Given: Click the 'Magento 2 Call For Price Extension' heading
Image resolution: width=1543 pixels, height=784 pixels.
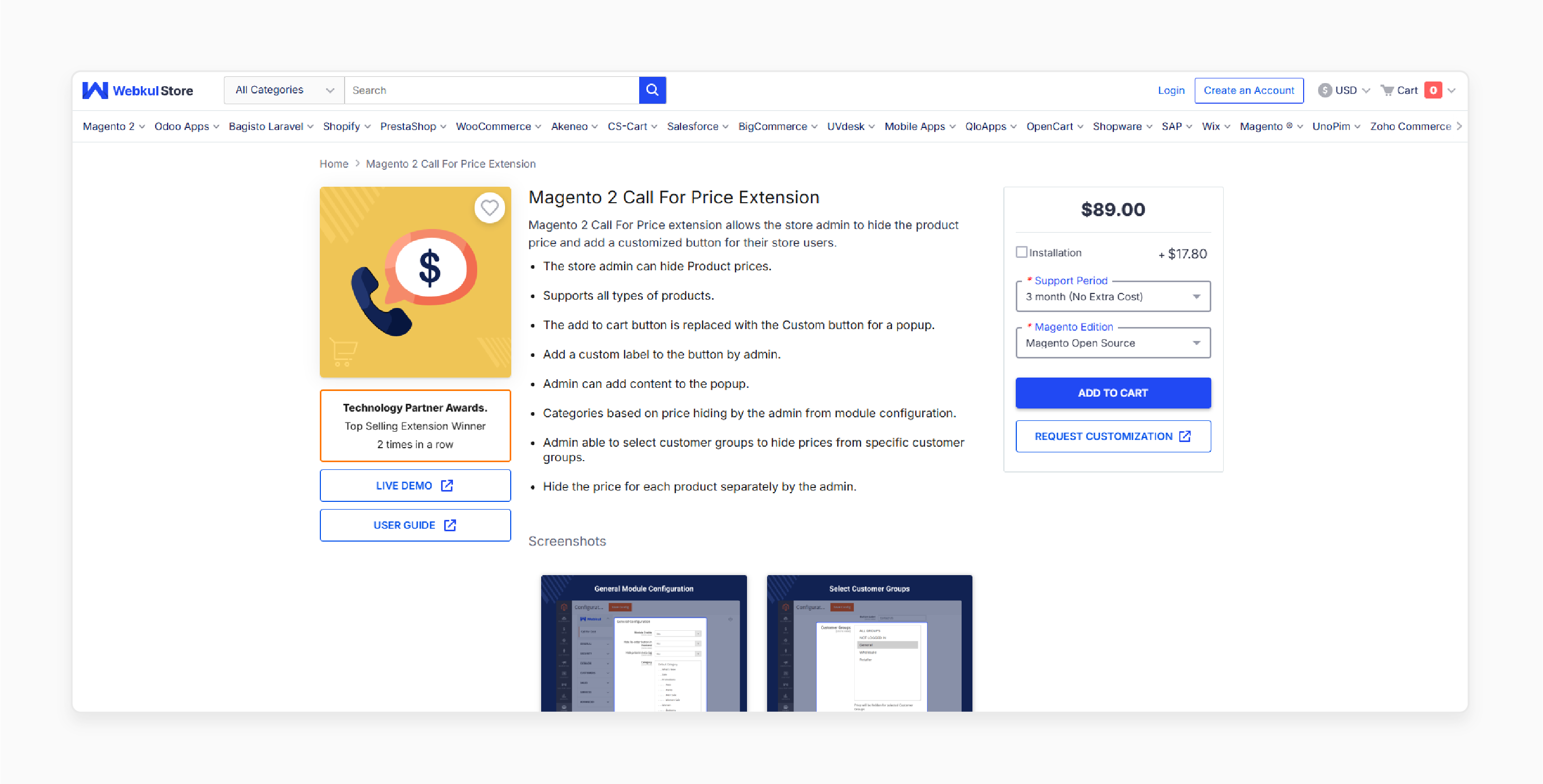Looking at the screenshot, I should pyautogui.click(x=673, y=197).
